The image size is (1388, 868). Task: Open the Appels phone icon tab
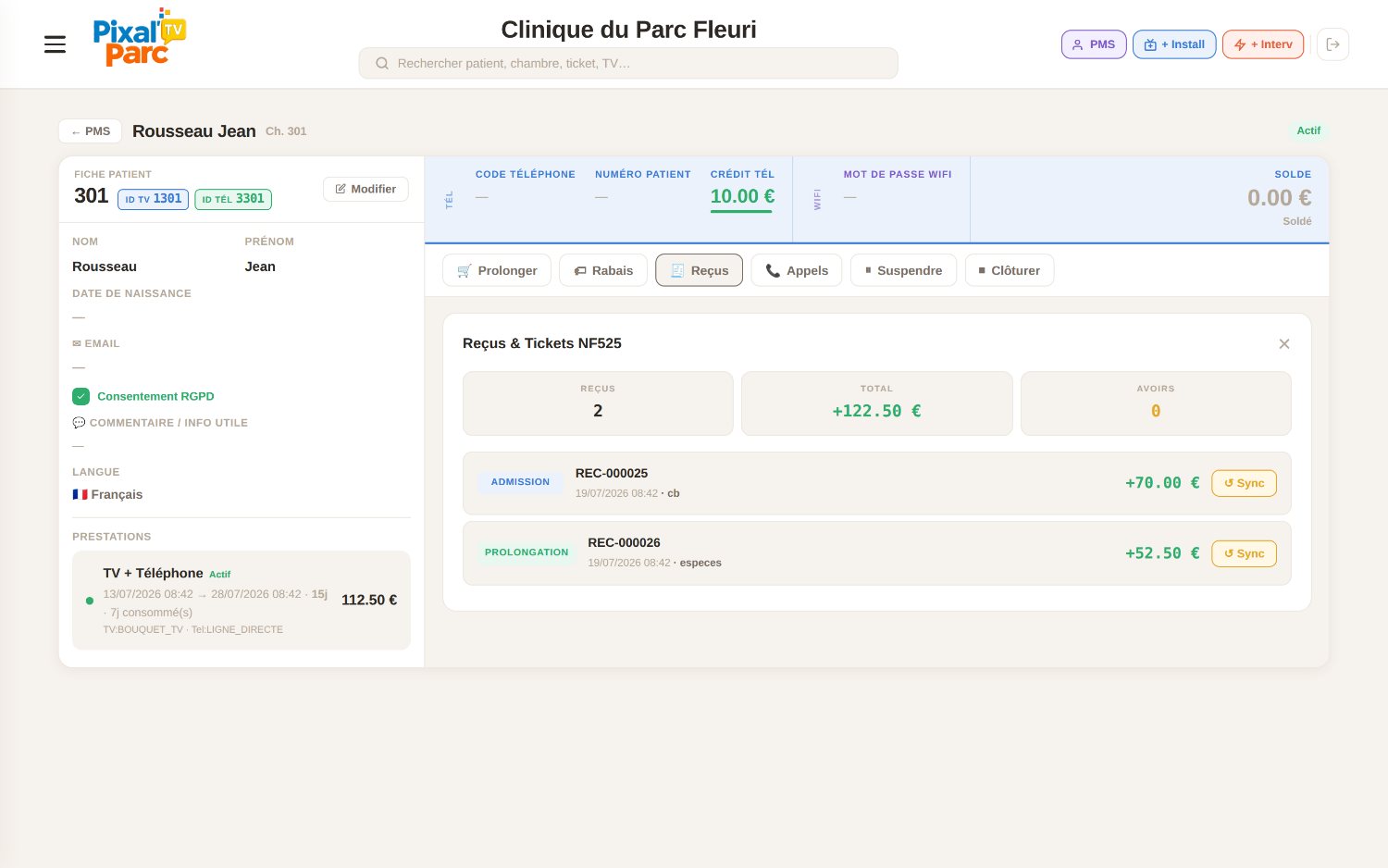pyautogui.click(x=797, y=270)
